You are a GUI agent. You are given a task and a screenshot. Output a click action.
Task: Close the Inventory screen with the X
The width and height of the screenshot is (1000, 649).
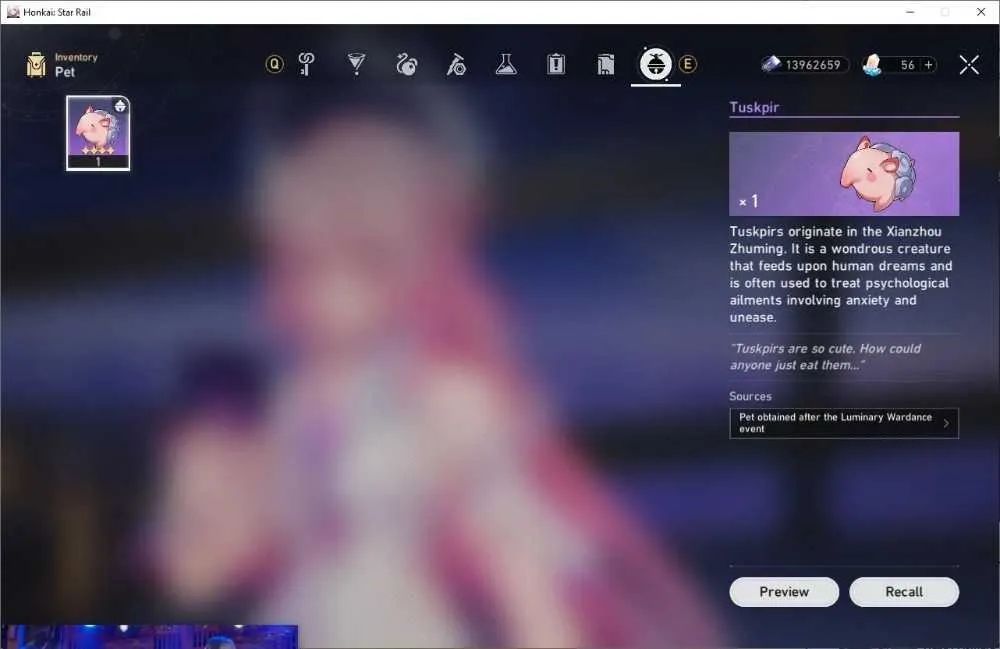(x=969, y=64)
